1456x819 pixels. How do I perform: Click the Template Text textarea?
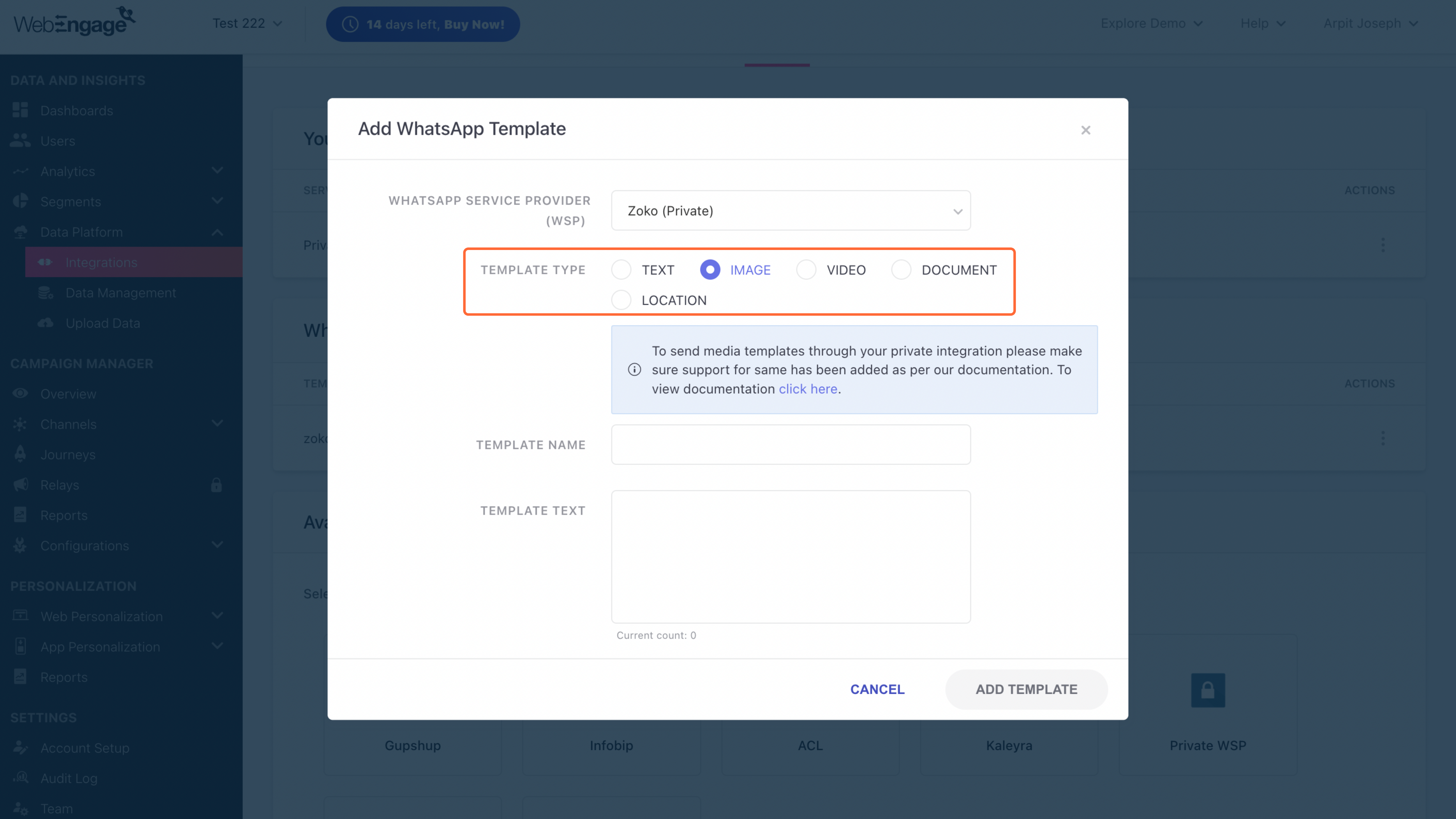point(791,557)
